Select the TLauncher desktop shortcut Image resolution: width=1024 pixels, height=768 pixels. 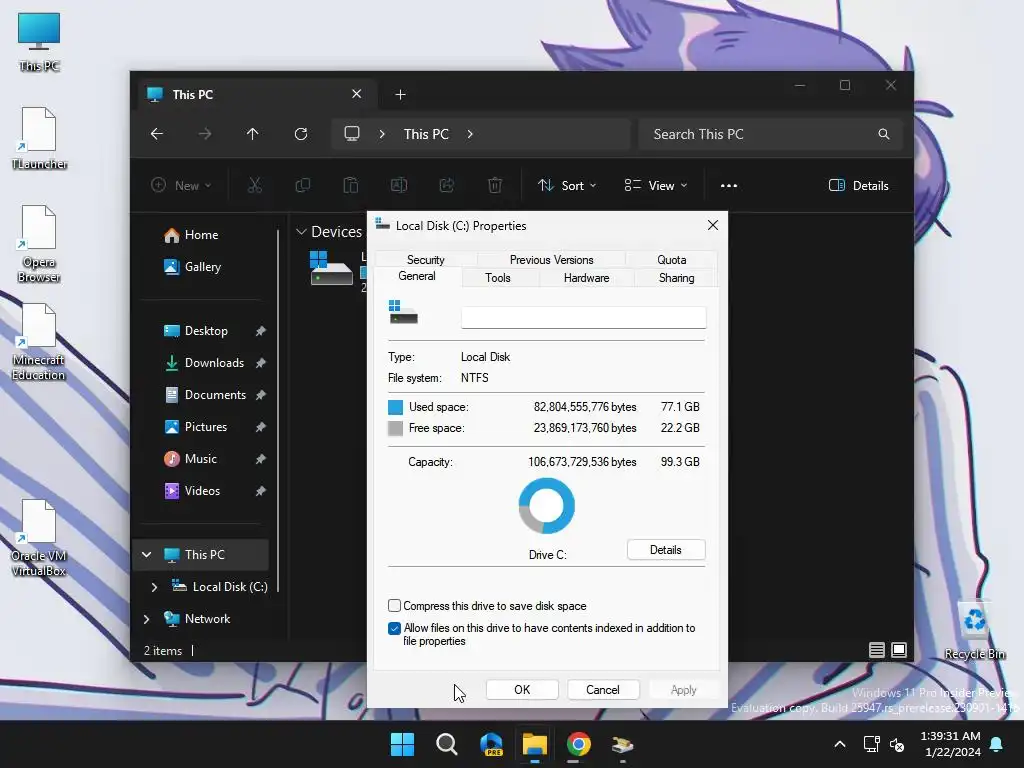pos(39,138)
